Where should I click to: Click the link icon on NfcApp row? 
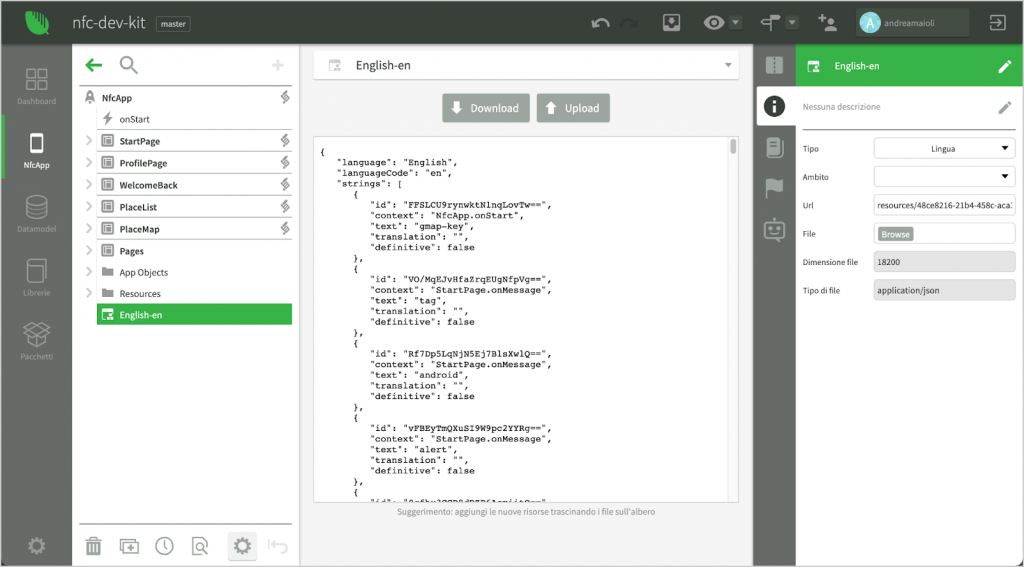tap(285, 97)
